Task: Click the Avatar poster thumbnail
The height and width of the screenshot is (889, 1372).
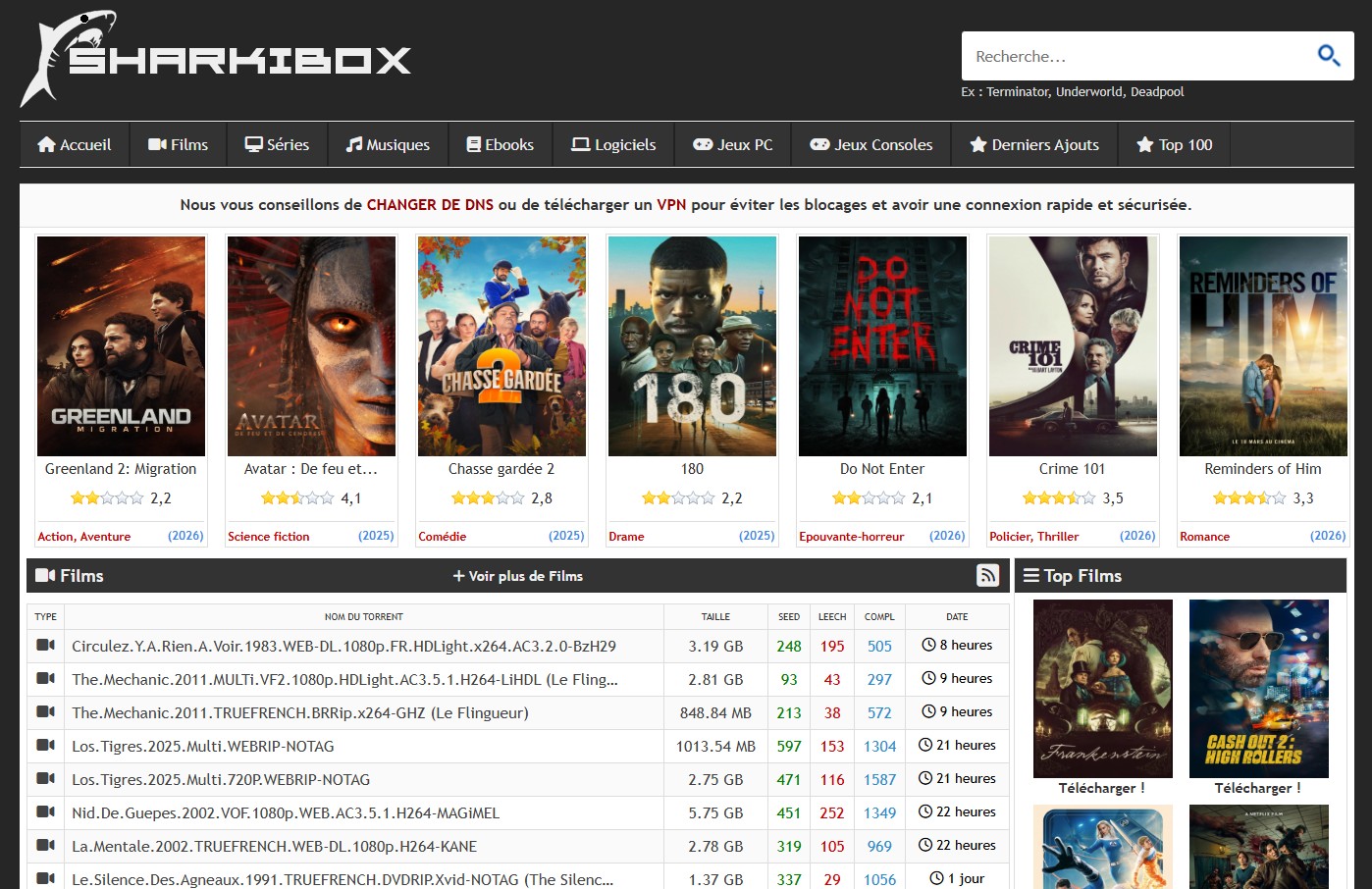Action: pyautogui.click(x=311, y=346)
